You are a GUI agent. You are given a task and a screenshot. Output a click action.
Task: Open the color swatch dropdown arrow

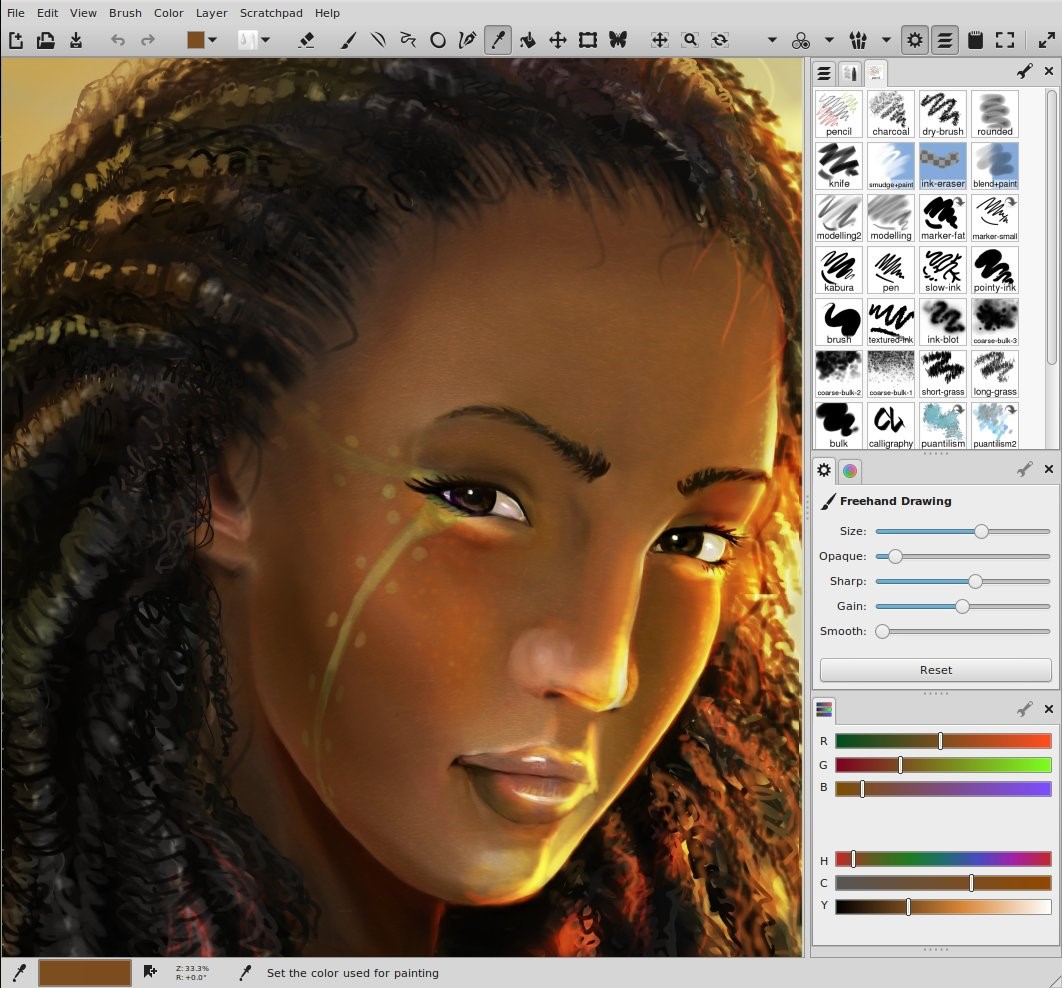[x=212, y=40]
